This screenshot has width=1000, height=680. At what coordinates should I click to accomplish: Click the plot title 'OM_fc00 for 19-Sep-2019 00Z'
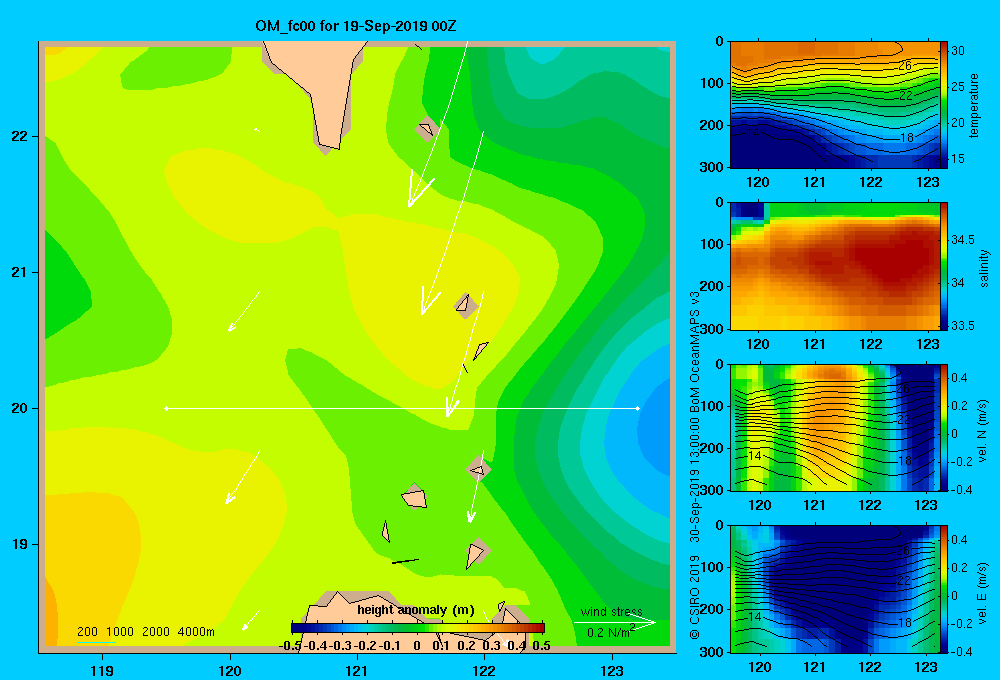355,26
